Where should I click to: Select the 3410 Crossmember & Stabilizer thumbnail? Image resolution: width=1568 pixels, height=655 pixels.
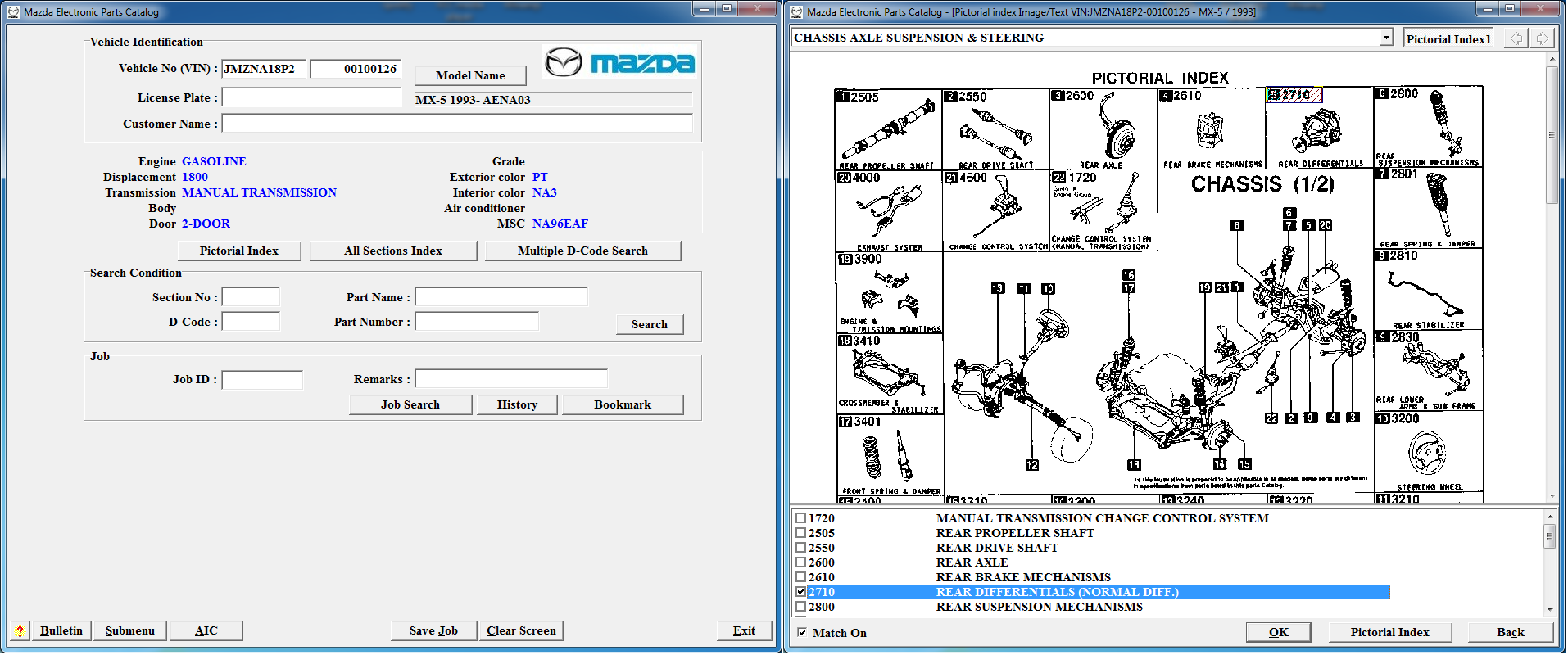pyautogui.click(x=889, y=374)
